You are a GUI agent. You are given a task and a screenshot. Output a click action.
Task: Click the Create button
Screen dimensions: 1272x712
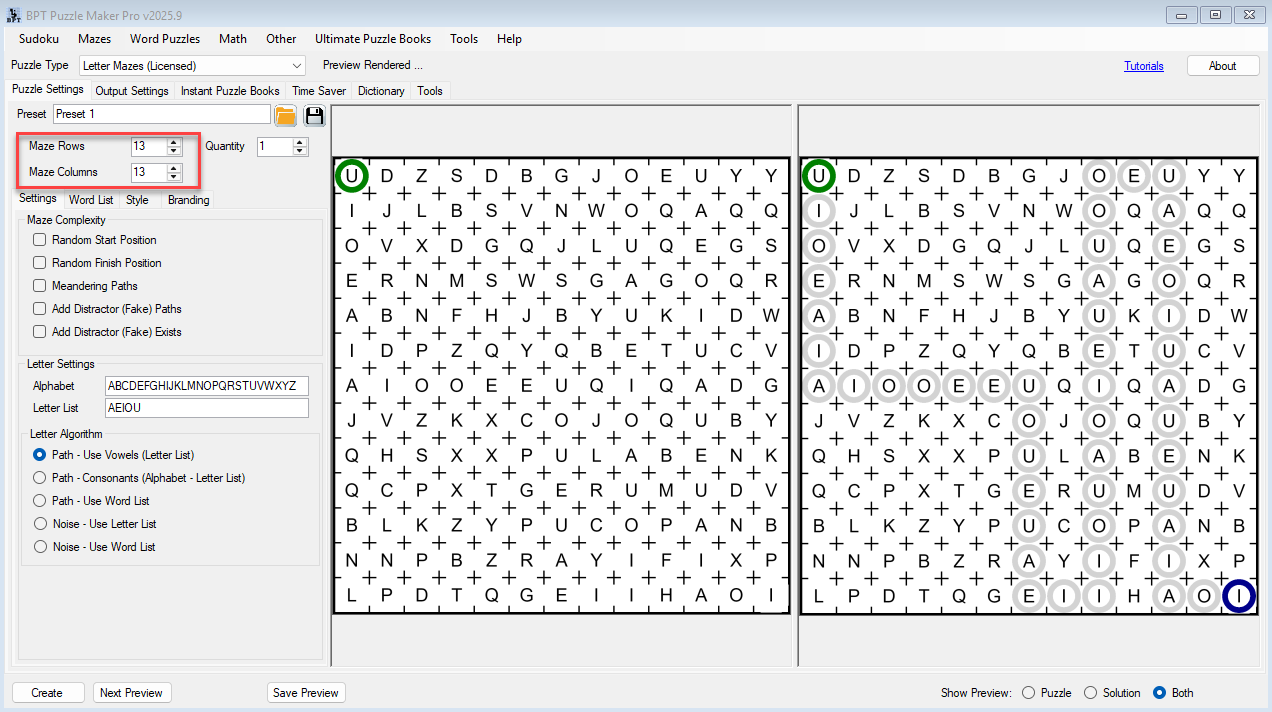pos(47,693)
